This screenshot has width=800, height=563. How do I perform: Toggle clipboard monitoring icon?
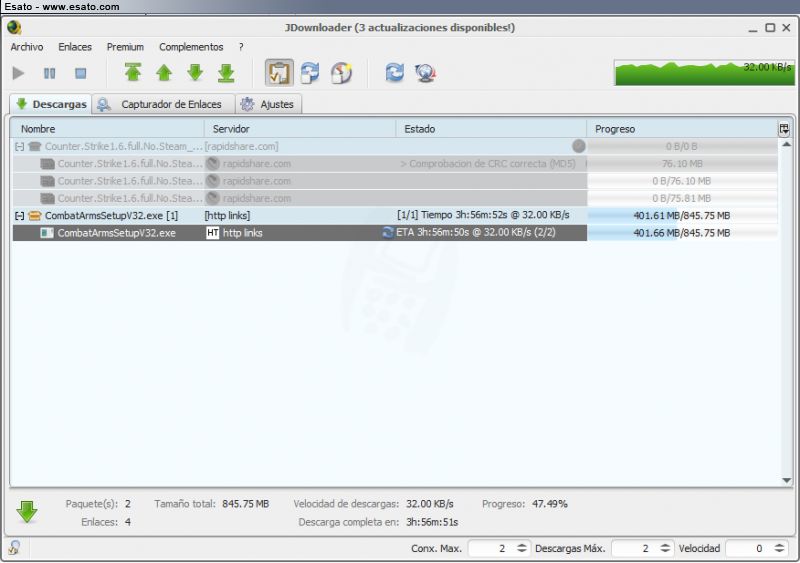(x=279, y=72)
